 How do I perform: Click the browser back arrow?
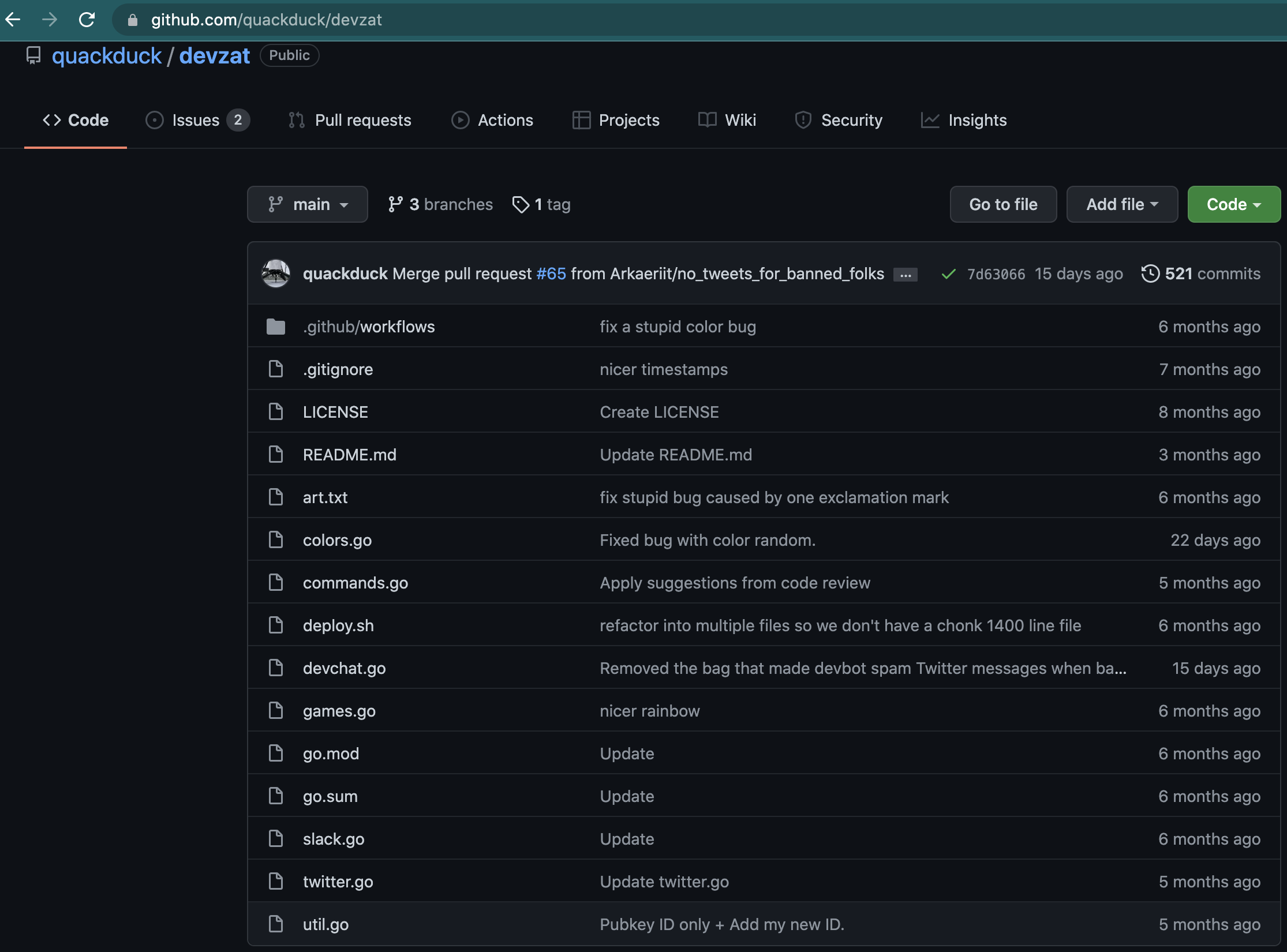click(x=13, y=20)
